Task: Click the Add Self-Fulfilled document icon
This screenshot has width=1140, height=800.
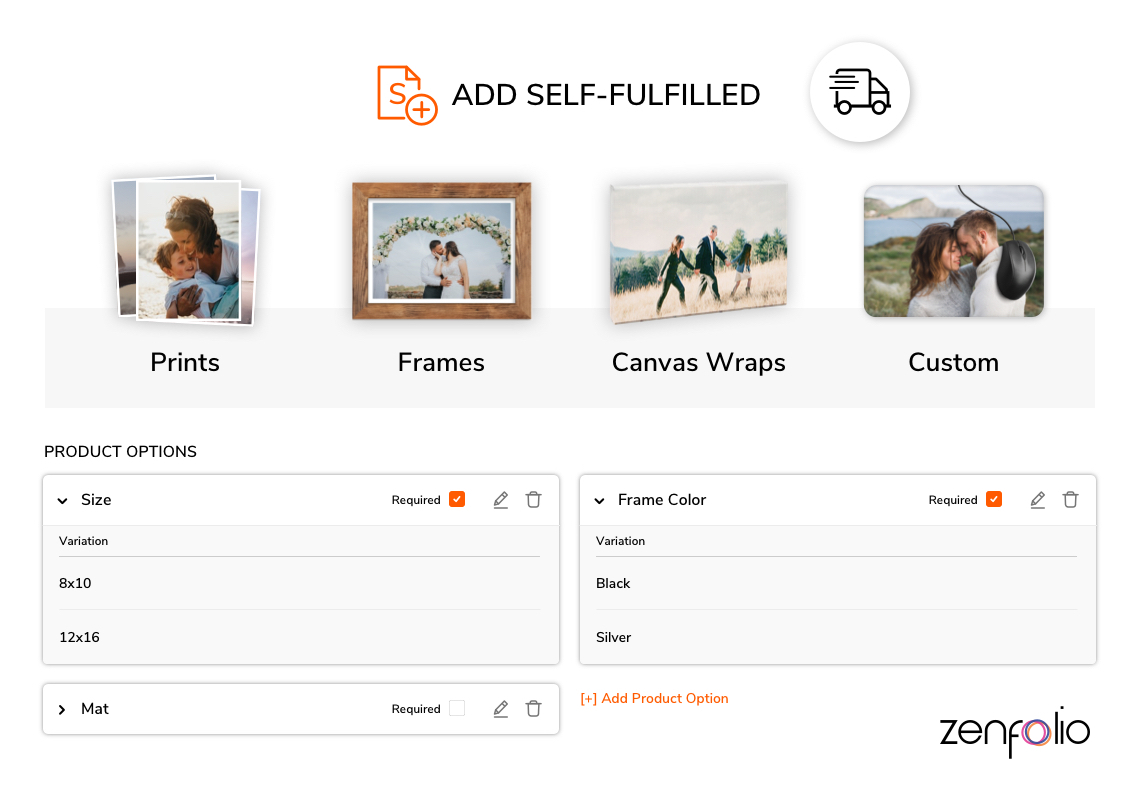Action: click(x=406, y=94)
